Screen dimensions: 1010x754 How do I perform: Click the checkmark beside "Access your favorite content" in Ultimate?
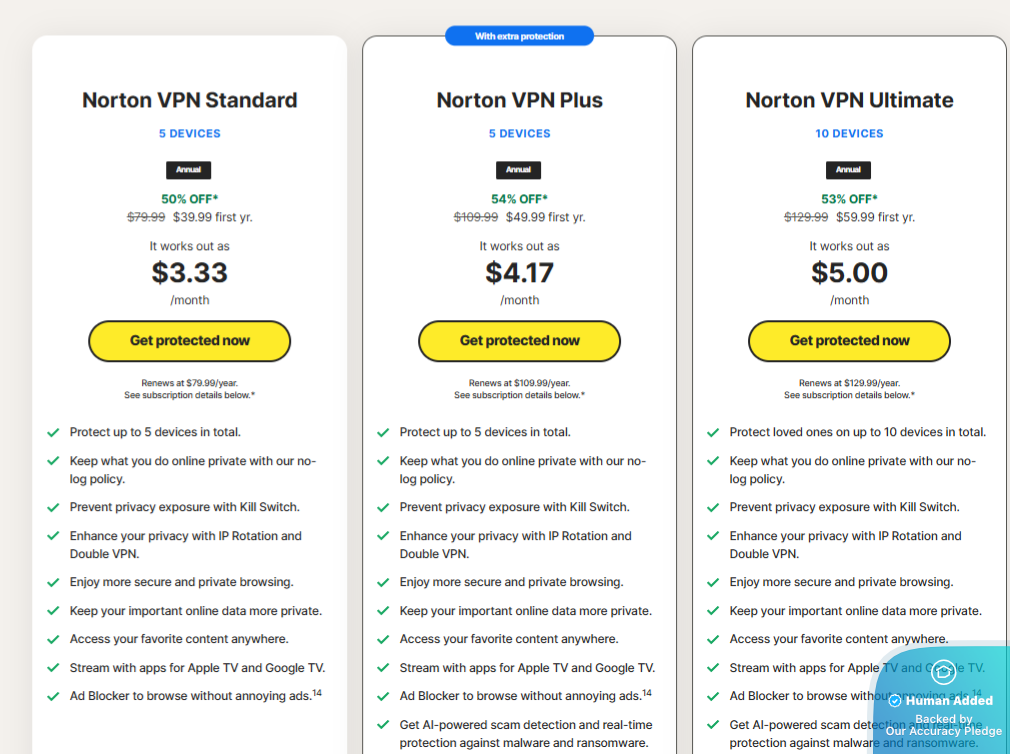tap(713, 639)
